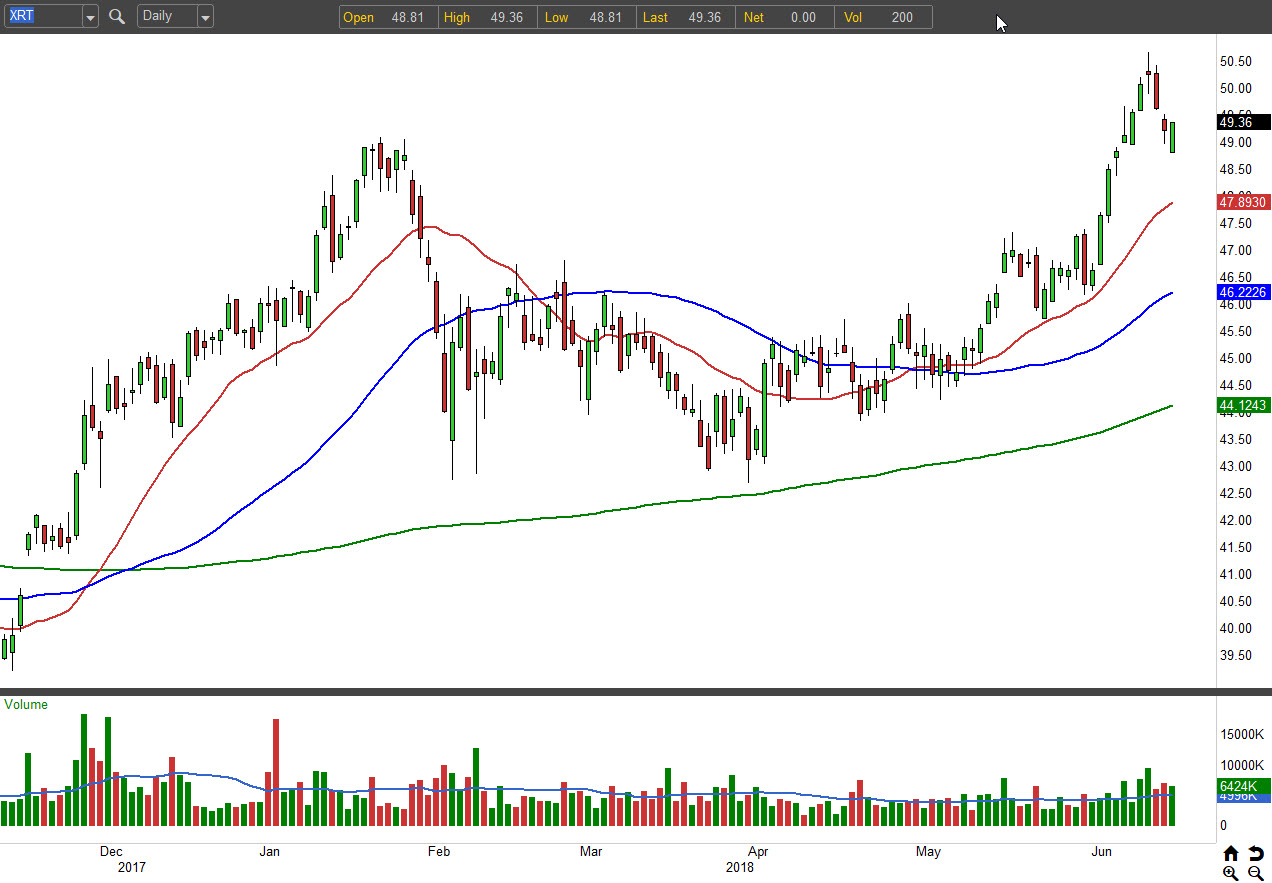Click the green 6424K volume tag

tap(1243, 786)
